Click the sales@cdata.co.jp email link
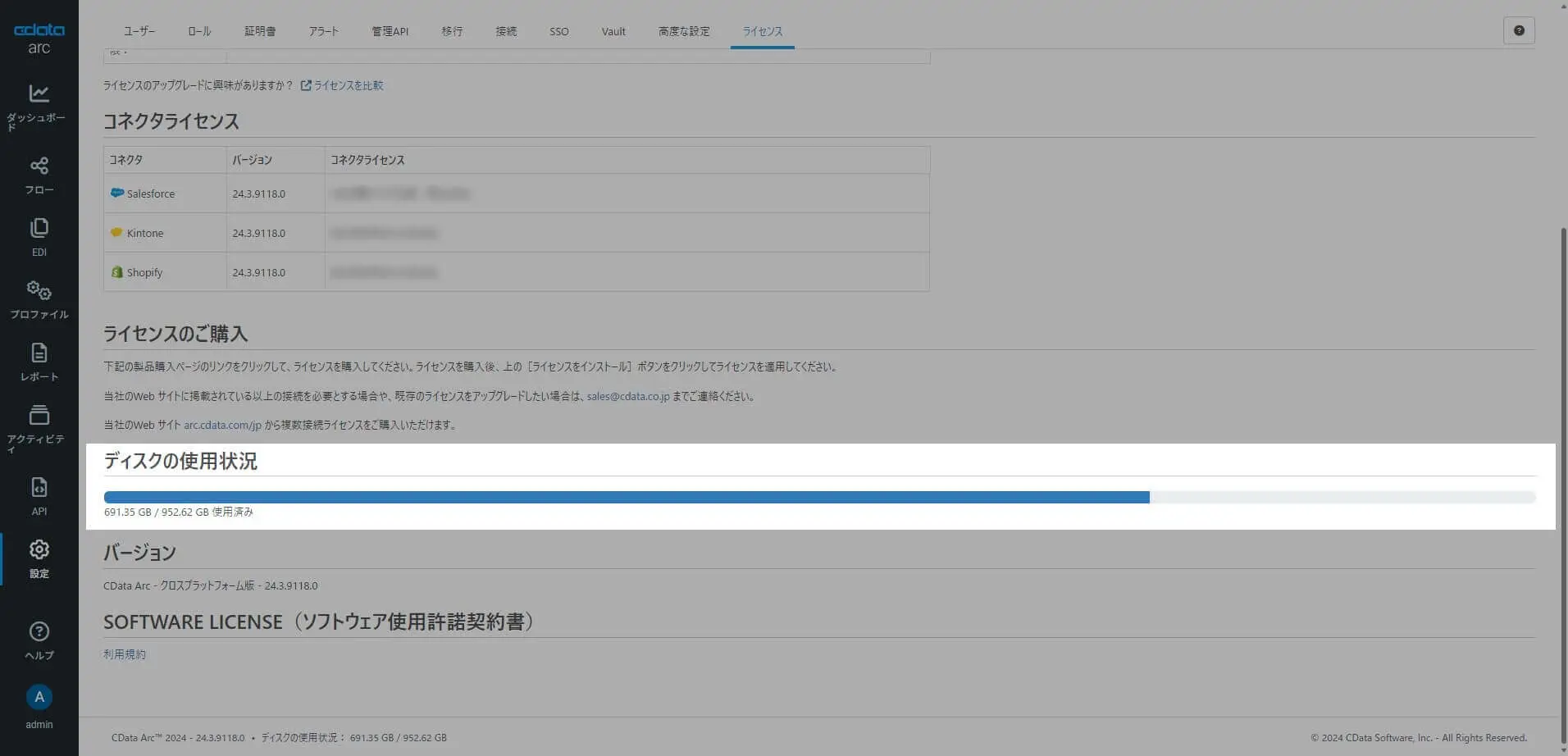 [628, 396]
